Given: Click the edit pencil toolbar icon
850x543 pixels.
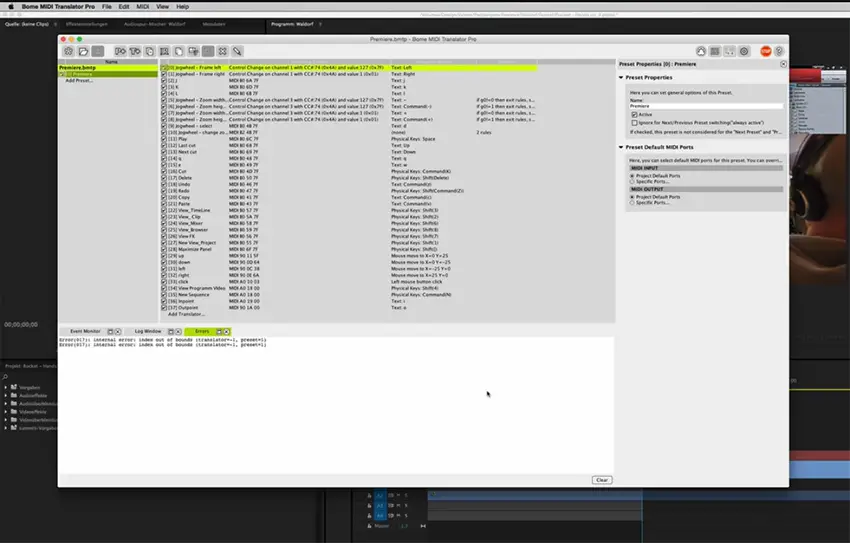Looking at the screenshot, I should pos(237,51).
